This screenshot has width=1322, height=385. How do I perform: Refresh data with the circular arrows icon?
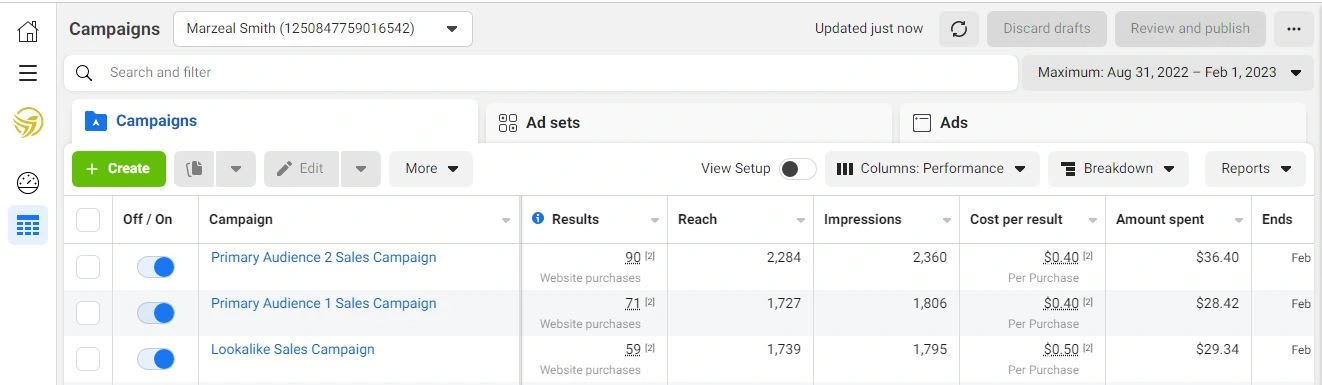(959, 29)
